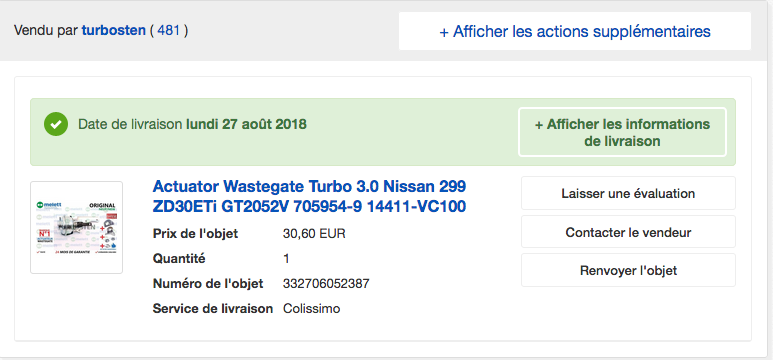Viewport: 773px width, 360px height.
Task: Open the Actuator Wastegate Turbo item title
Action: [309, 196]
